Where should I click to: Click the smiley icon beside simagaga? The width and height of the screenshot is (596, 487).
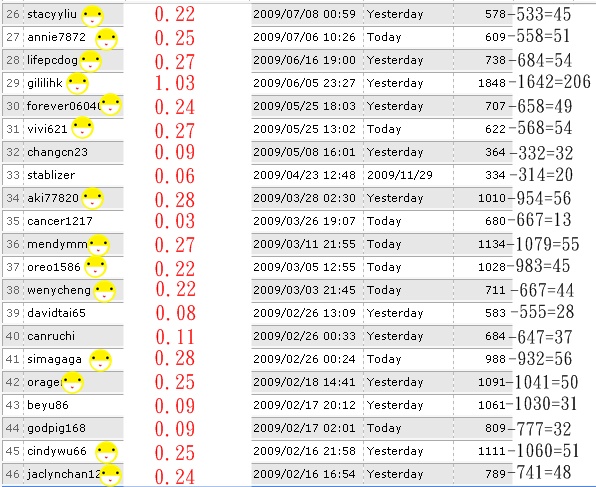(x=100, y=360)
